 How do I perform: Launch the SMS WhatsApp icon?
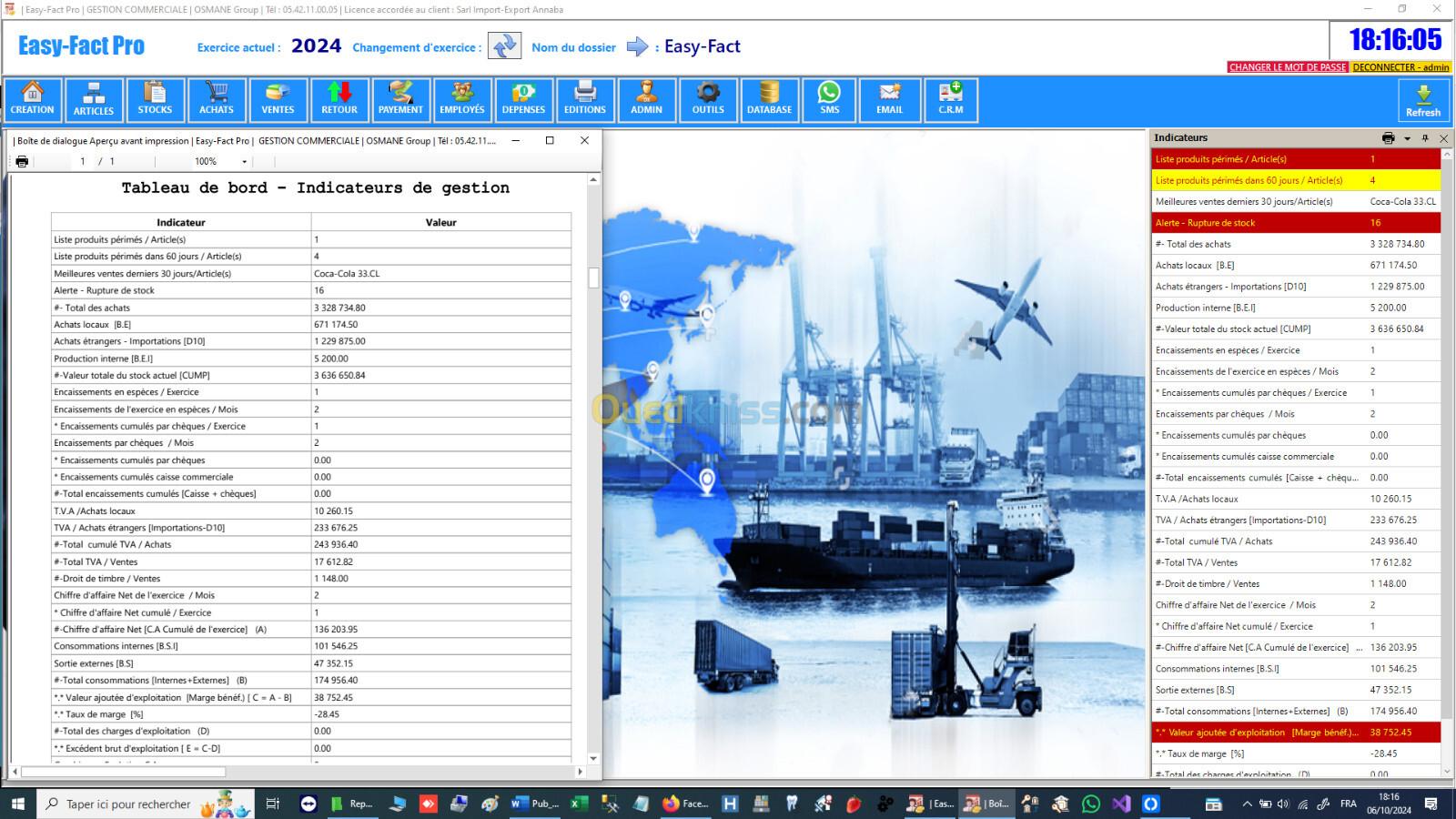pyautogui.click(x=829, y=99)
